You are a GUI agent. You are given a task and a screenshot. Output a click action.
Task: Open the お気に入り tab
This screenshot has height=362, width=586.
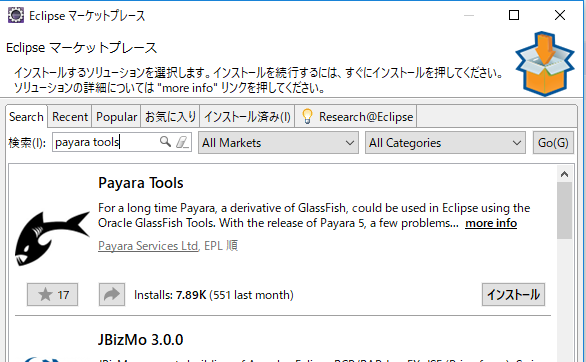[x=170, y=117]
